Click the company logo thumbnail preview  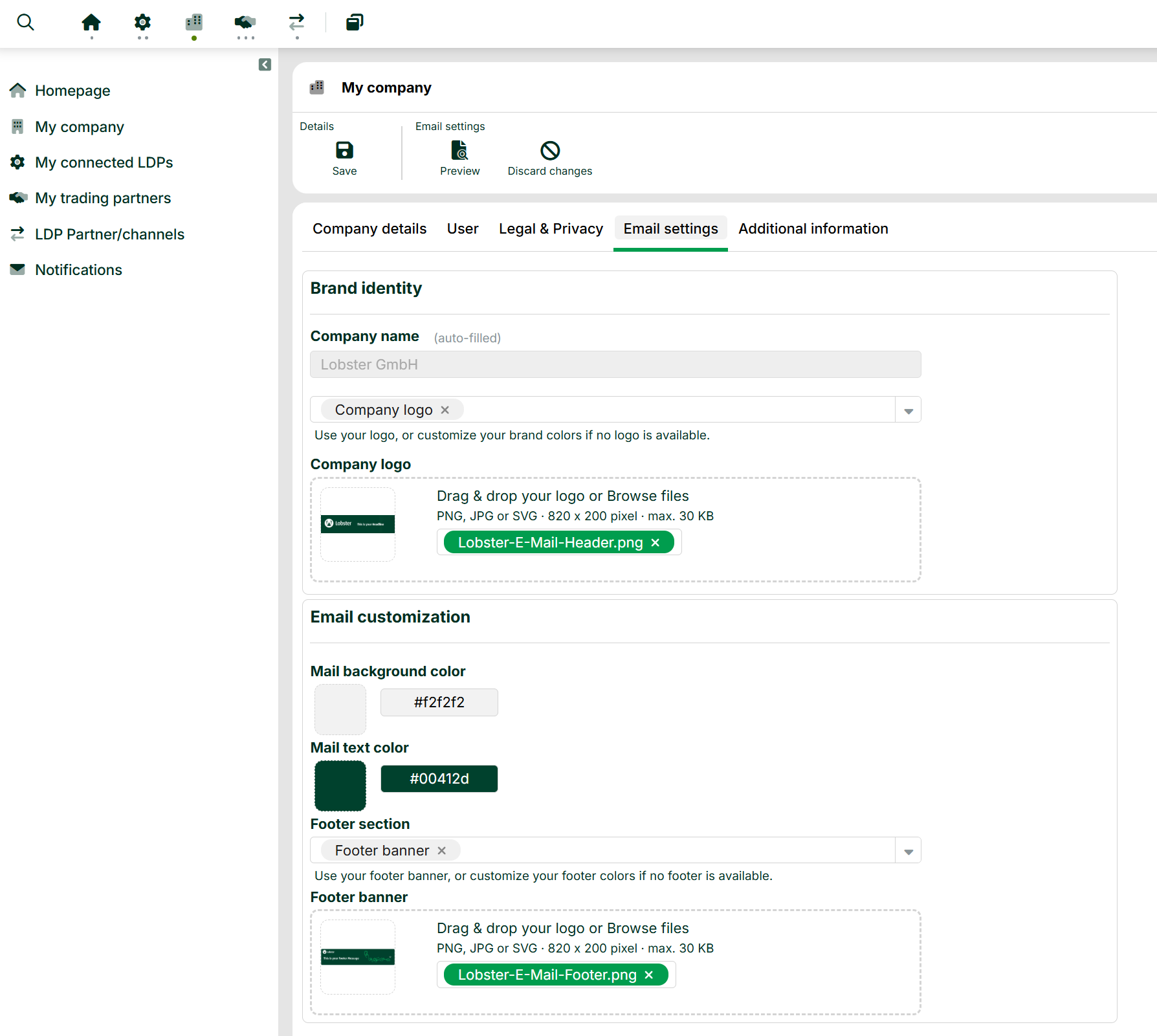pyautogui.click(x=358, y=524)
